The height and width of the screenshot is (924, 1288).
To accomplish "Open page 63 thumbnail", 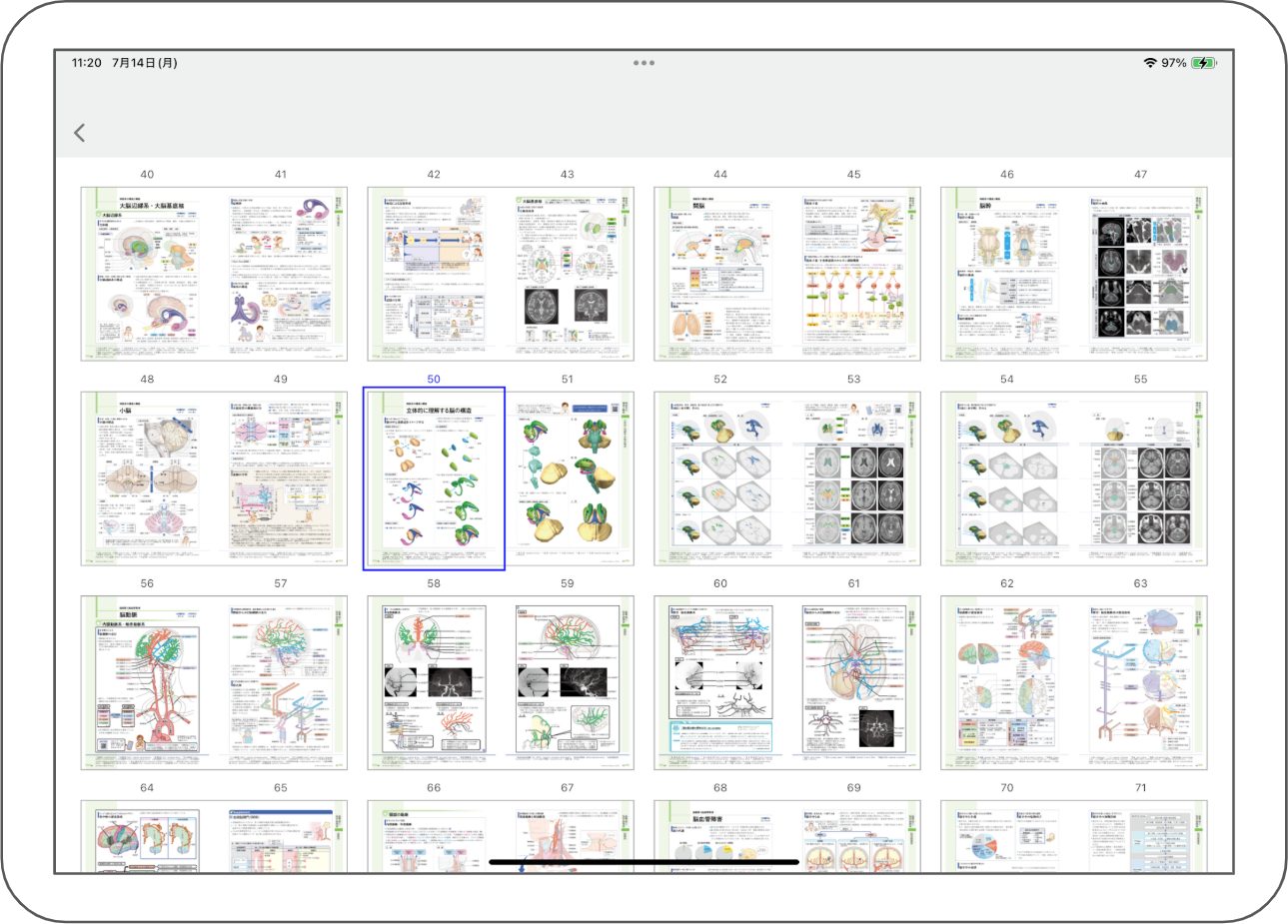I will click(1141, 683).
